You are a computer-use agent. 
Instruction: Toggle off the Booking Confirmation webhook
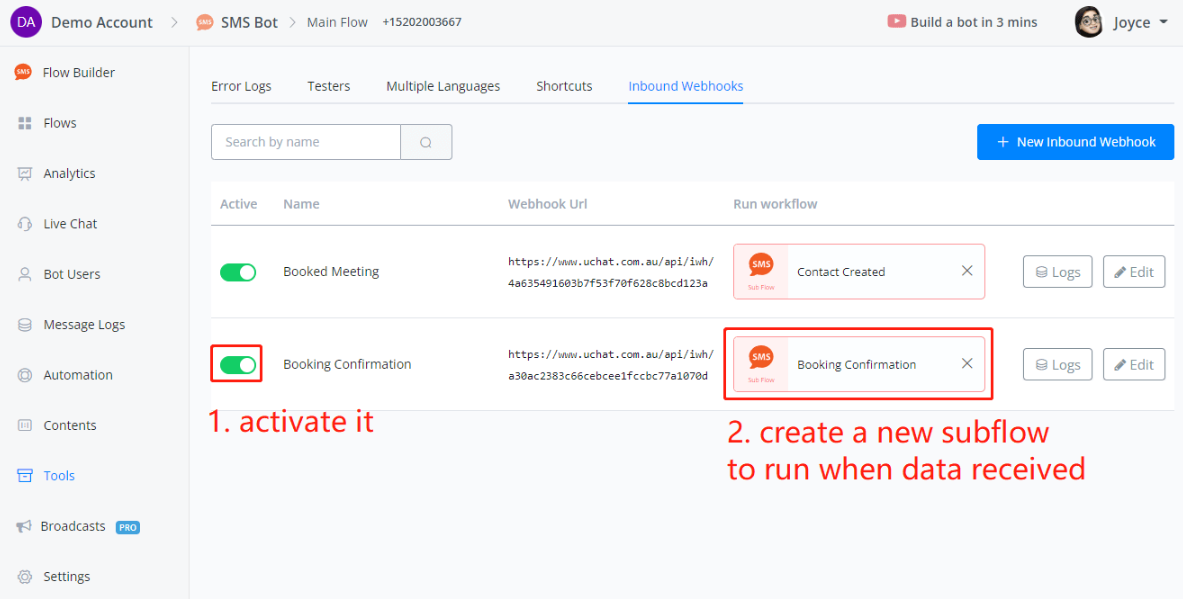click(238, 365)
